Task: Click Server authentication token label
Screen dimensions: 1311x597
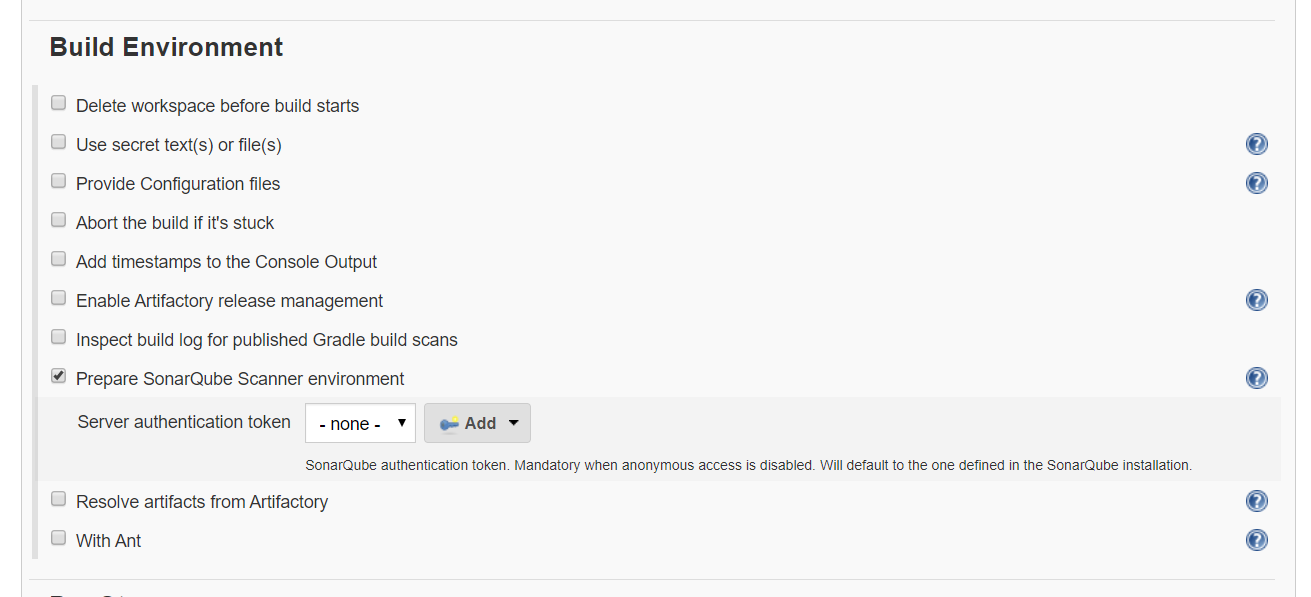Action: coord(184,422)
